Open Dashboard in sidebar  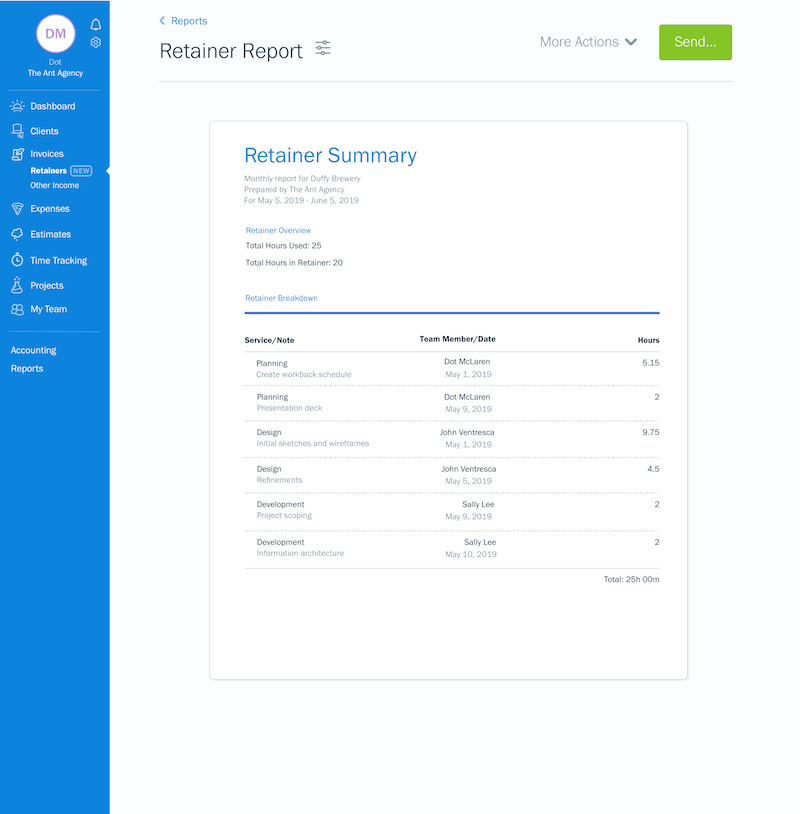click(52, 106)
